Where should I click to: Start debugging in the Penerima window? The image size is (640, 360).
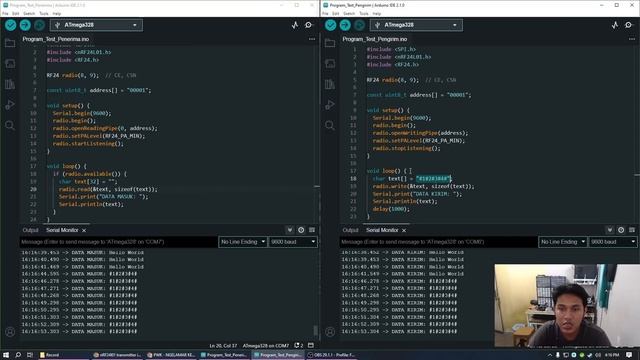[x=39, y=25]
